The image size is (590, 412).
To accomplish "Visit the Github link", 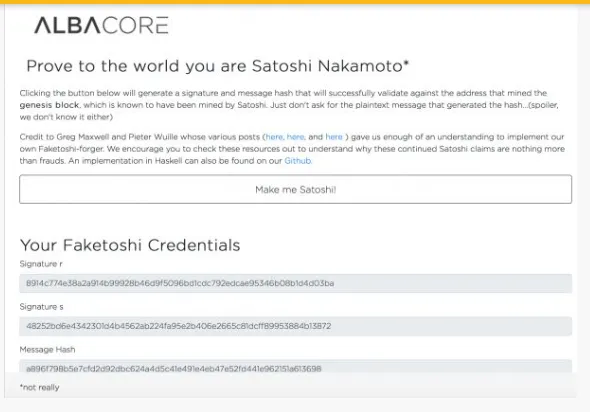I will point(298,161).
